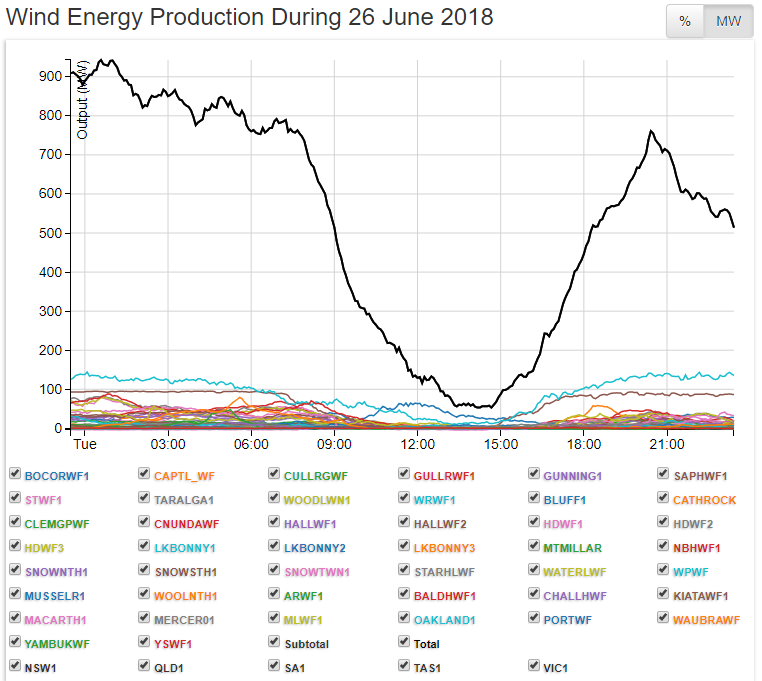The image size is (762, 681).
Task: Click the 12:00 mark on the time axis
Action: pos(417,444)
